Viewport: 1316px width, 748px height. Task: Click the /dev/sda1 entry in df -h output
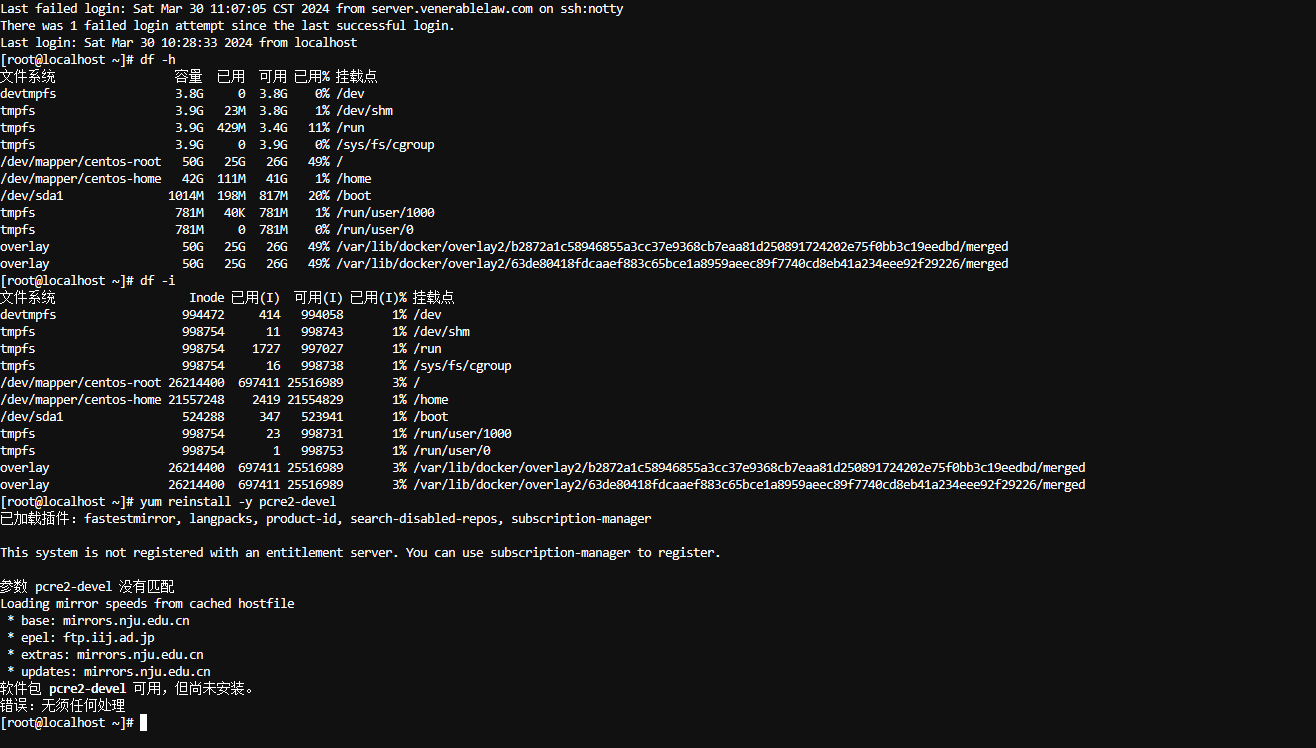coord(31,195)
